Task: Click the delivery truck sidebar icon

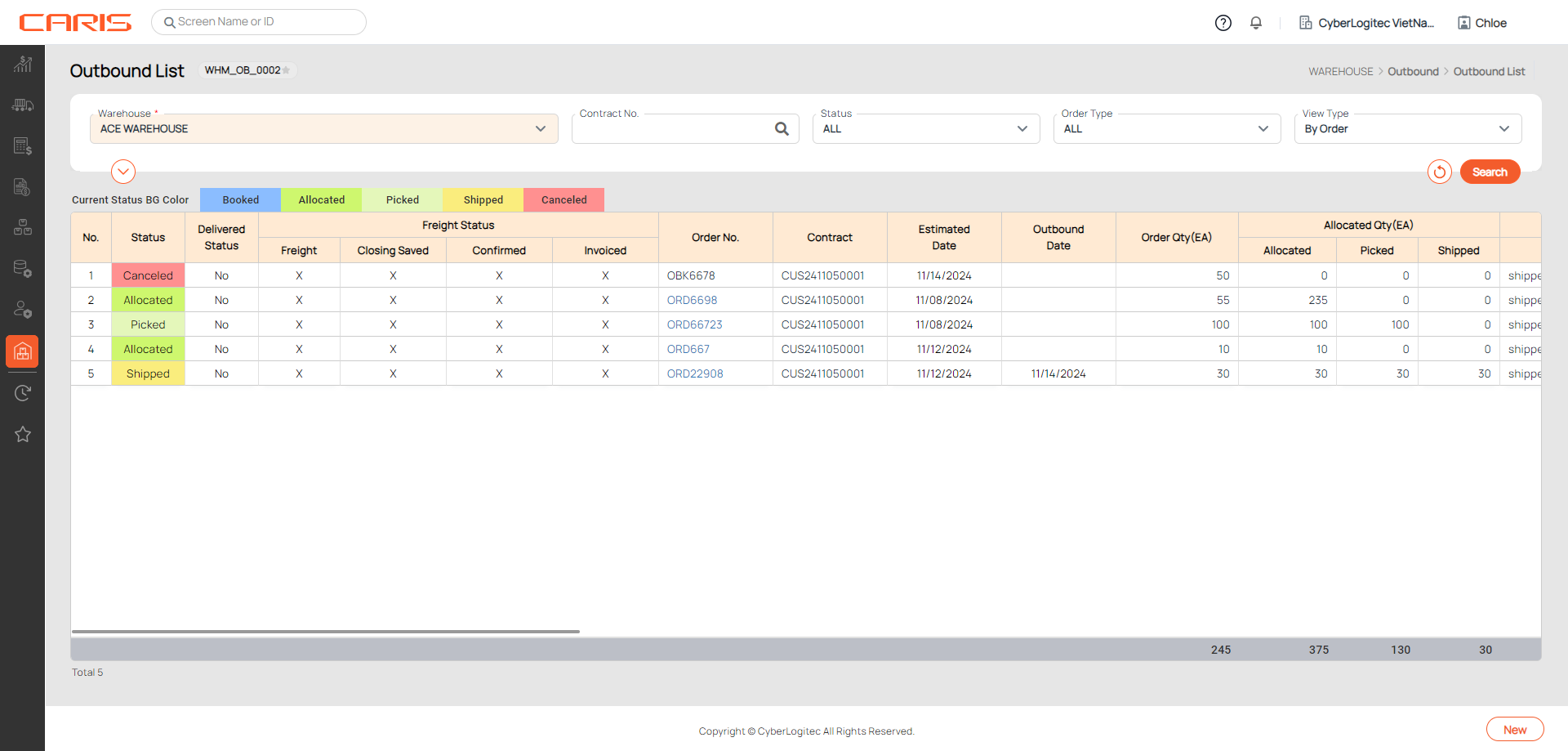Action: pos(23,105)
